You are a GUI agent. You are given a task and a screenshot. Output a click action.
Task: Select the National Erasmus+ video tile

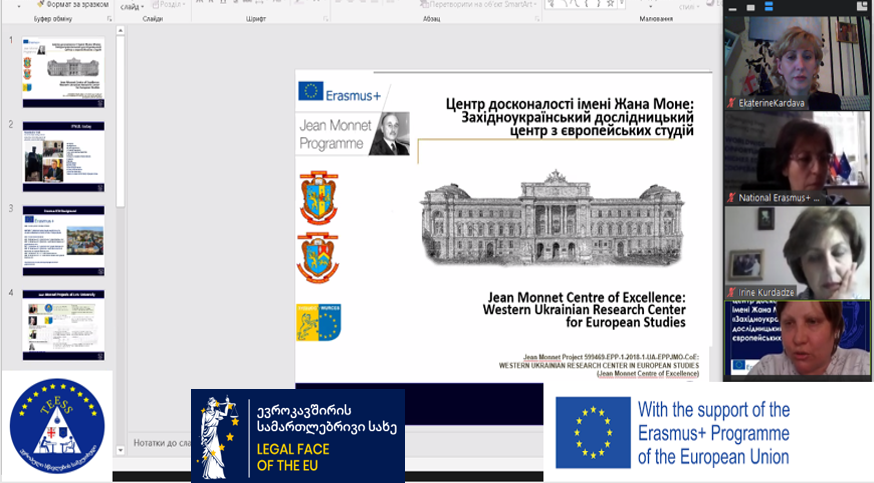[x=797, y=158]
